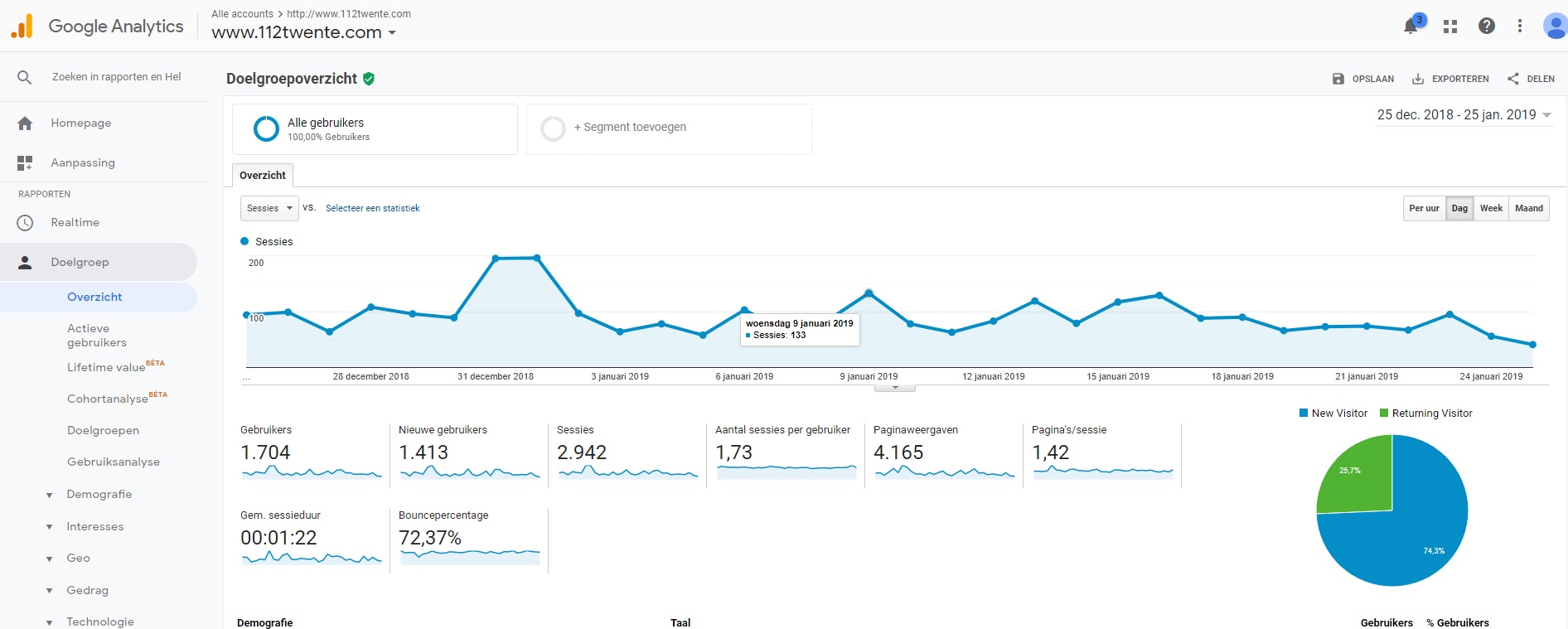Open the notifications bell icon
Viewport: 1568px width, 629px height.
(1411, 27)
